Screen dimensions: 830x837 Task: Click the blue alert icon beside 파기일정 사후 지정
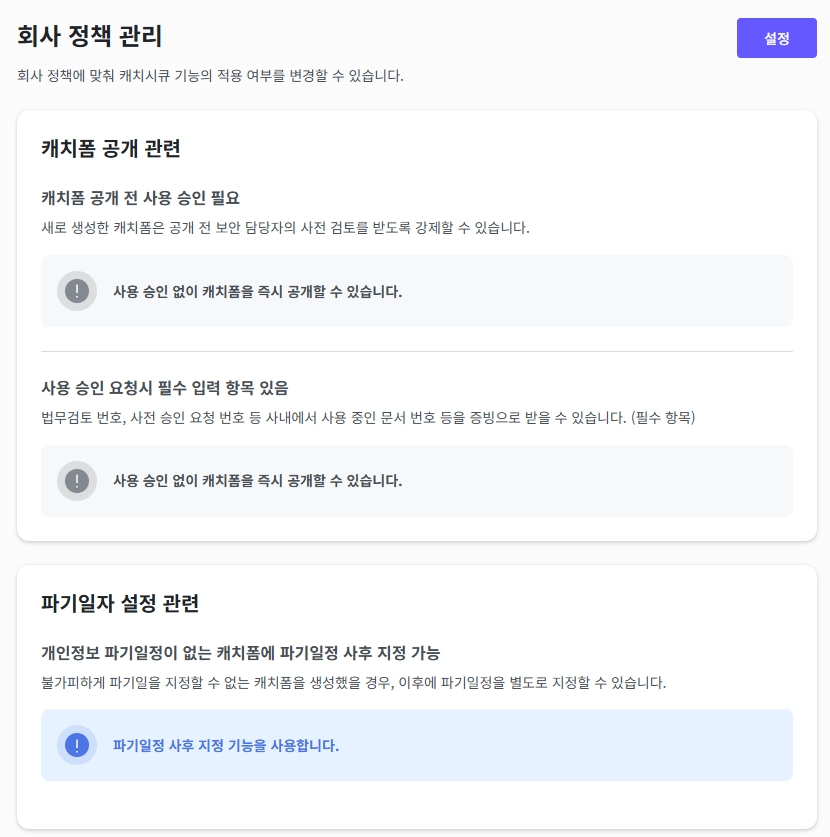(x=77, y=745)
